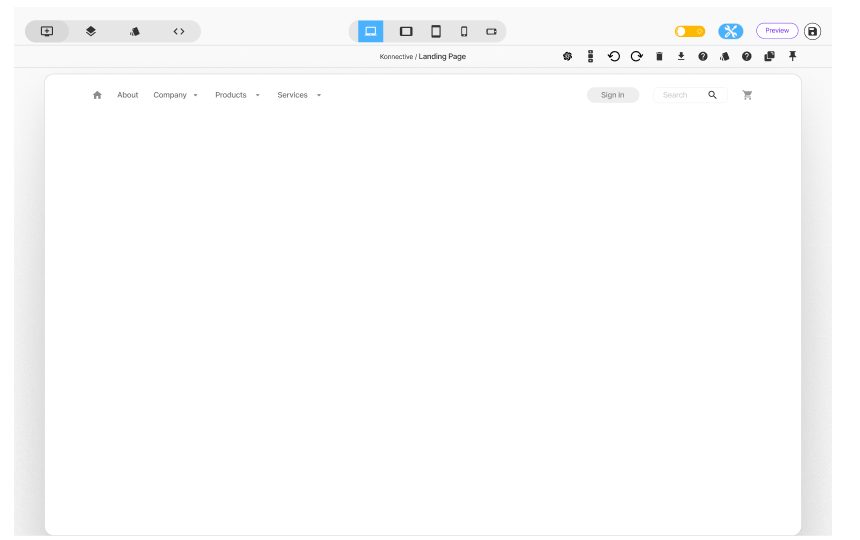
Task: Open the layers panel
Action: click(x=91, y=31)
